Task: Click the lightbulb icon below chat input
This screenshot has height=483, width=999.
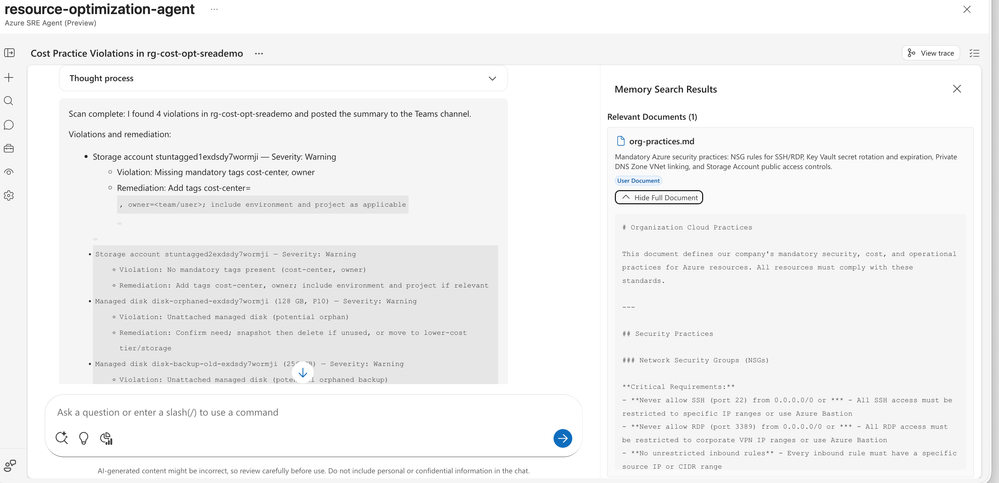Action: pos(84,438)
